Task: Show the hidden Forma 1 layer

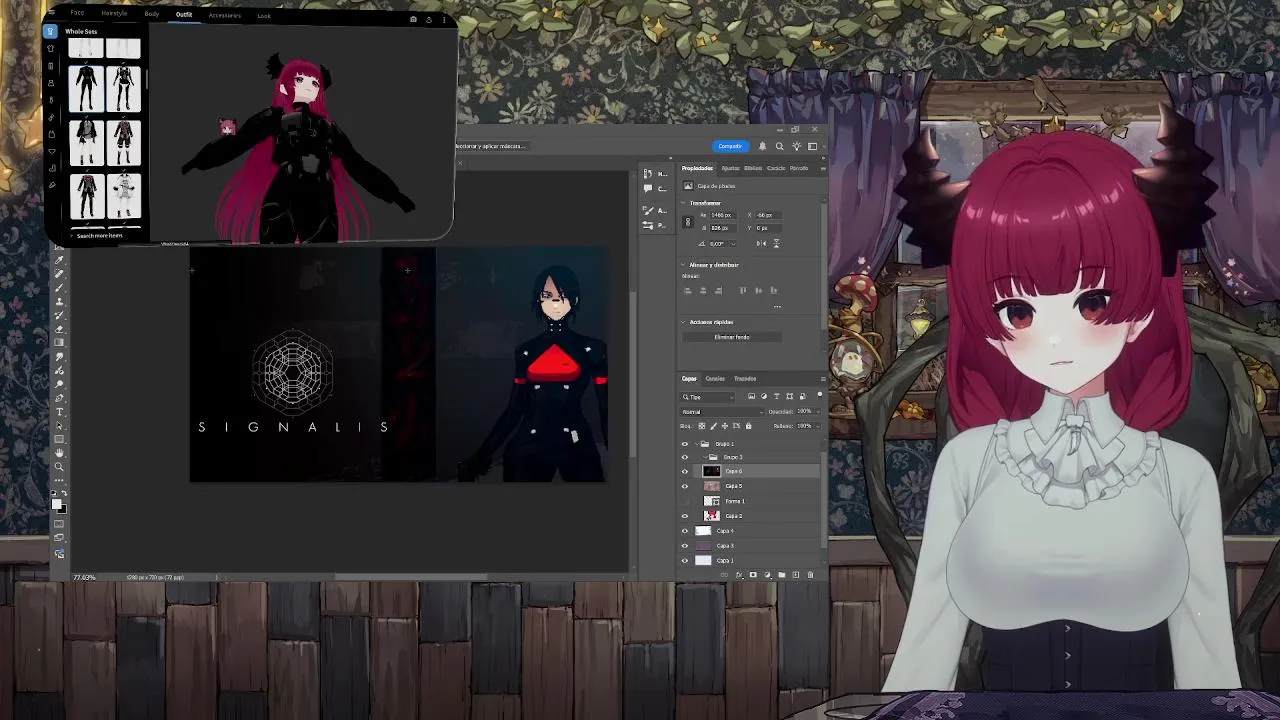Action: [x=685, y=501]
